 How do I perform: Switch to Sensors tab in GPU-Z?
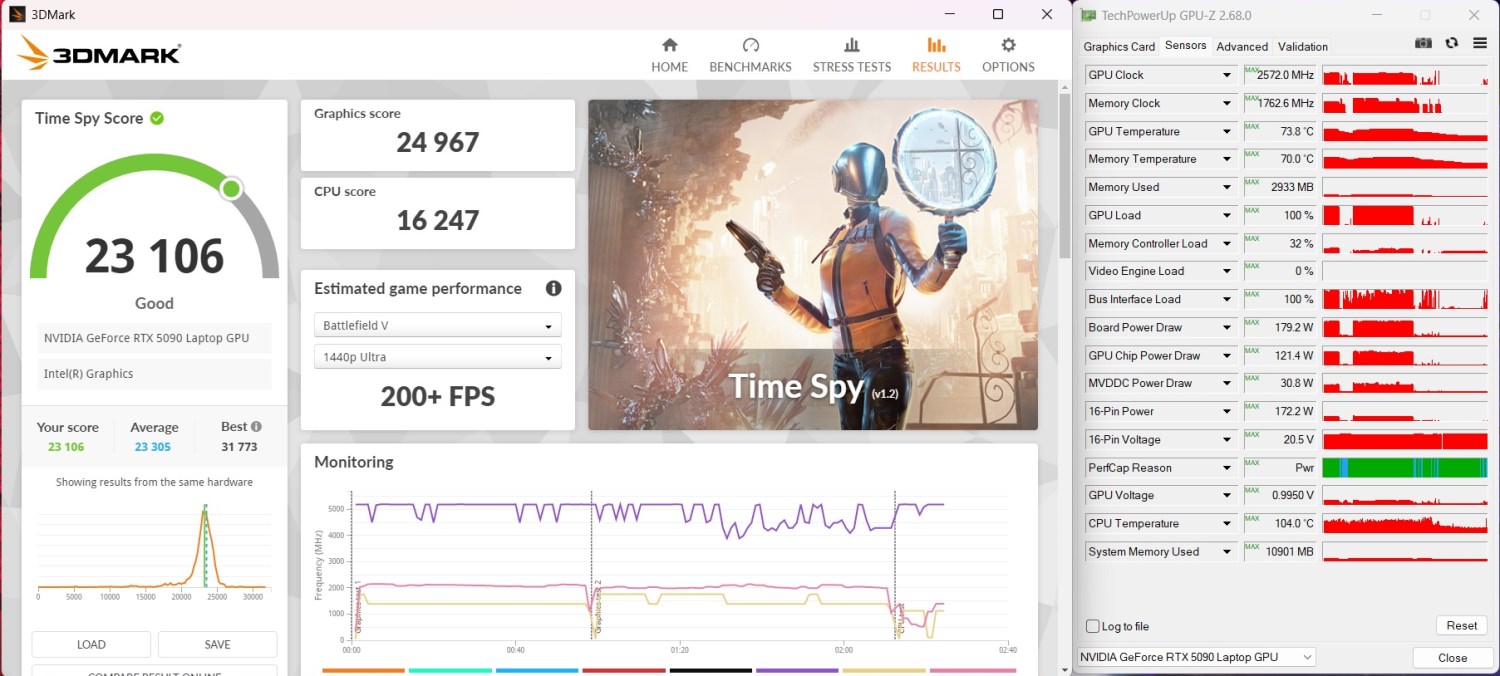click(1185, 46)
